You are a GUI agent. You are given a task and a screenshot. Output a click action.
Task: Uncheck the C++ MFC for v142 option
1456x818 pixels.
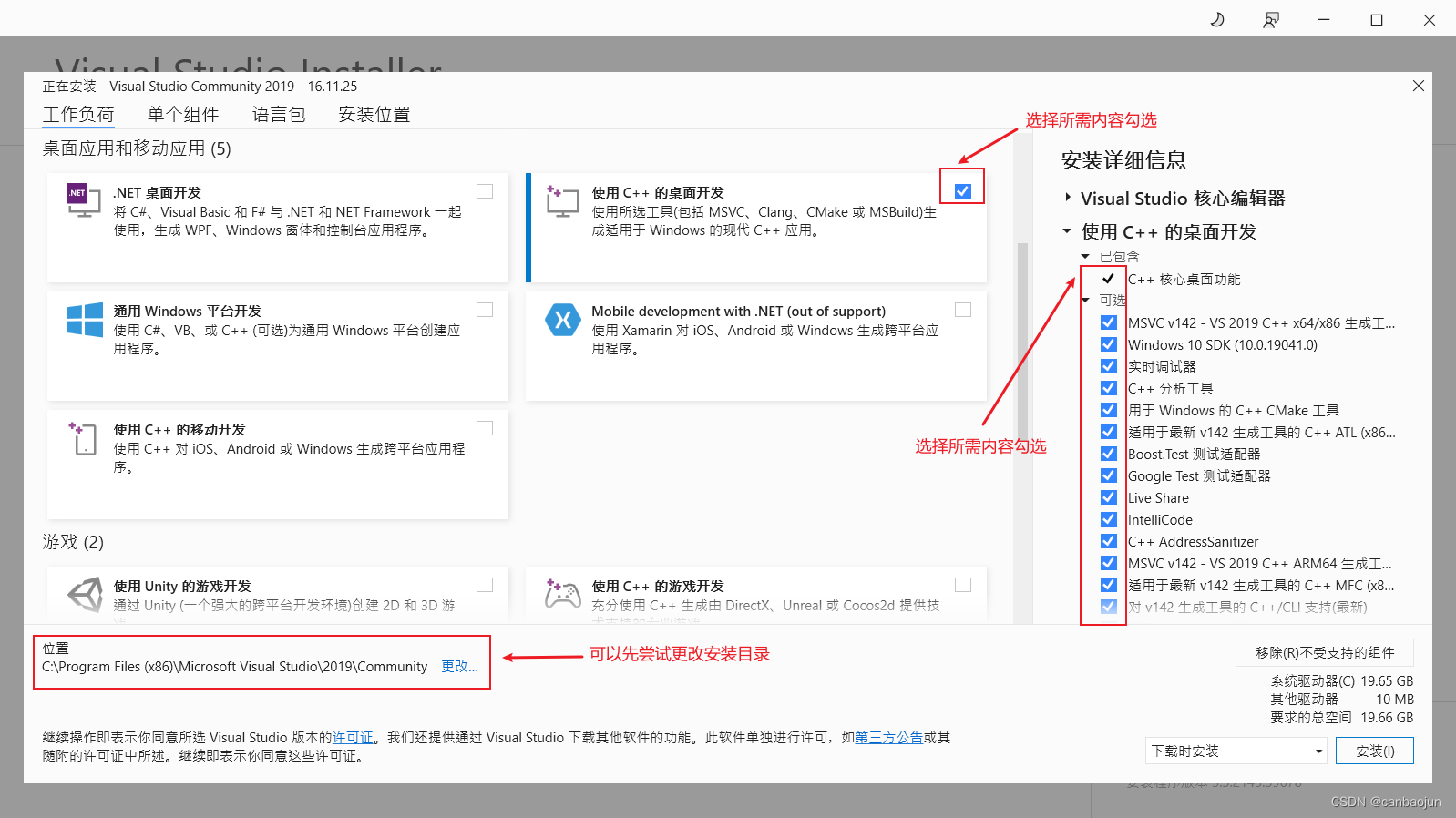click(x=1109, y=585)
